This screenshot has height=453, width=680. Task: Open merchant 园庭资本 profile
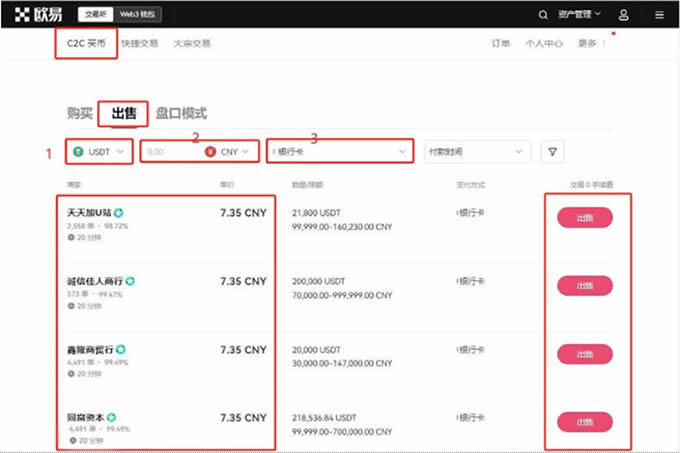point(85,417)
